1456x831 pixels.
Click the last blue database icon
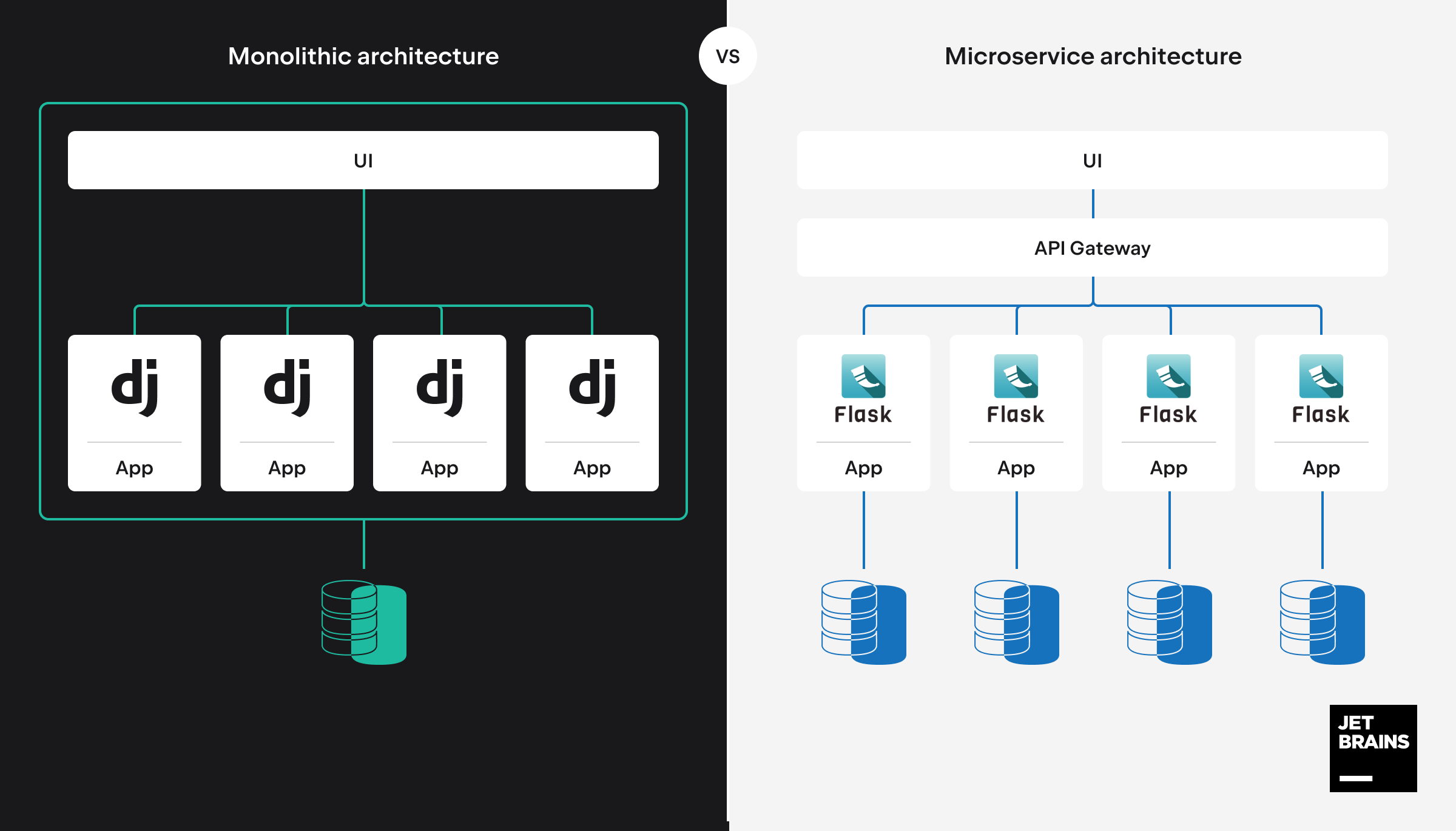(x=1323, y=622)
